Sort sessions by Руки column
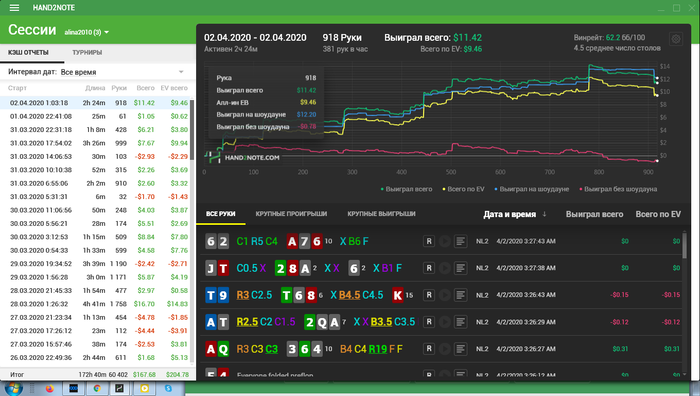Viewport: 700px width, 396px height. coord(119,88)
